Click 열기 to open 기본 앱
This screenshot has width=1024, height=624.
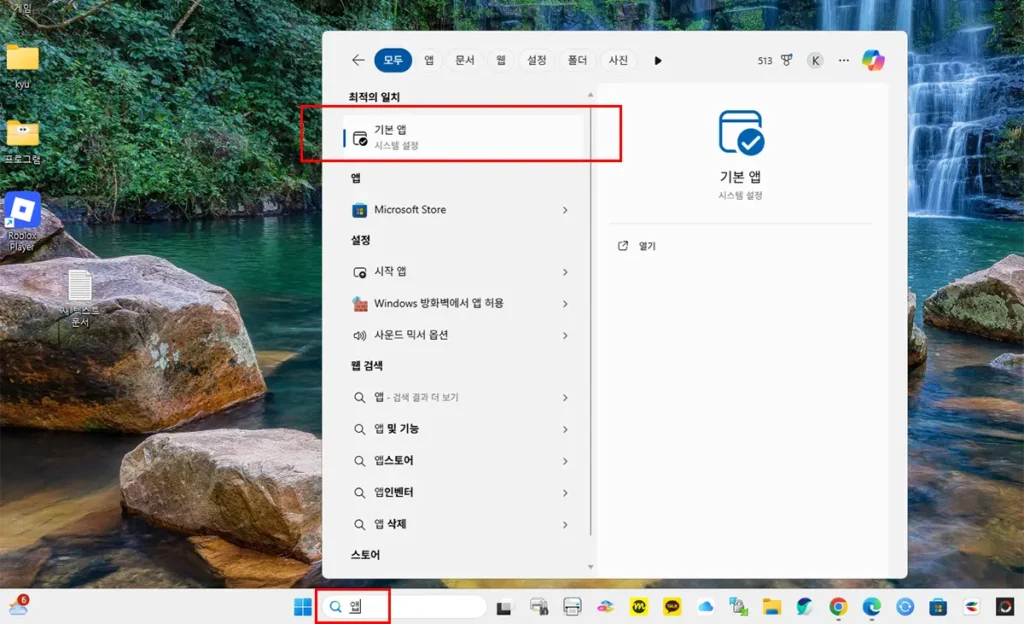coord(646,246)
